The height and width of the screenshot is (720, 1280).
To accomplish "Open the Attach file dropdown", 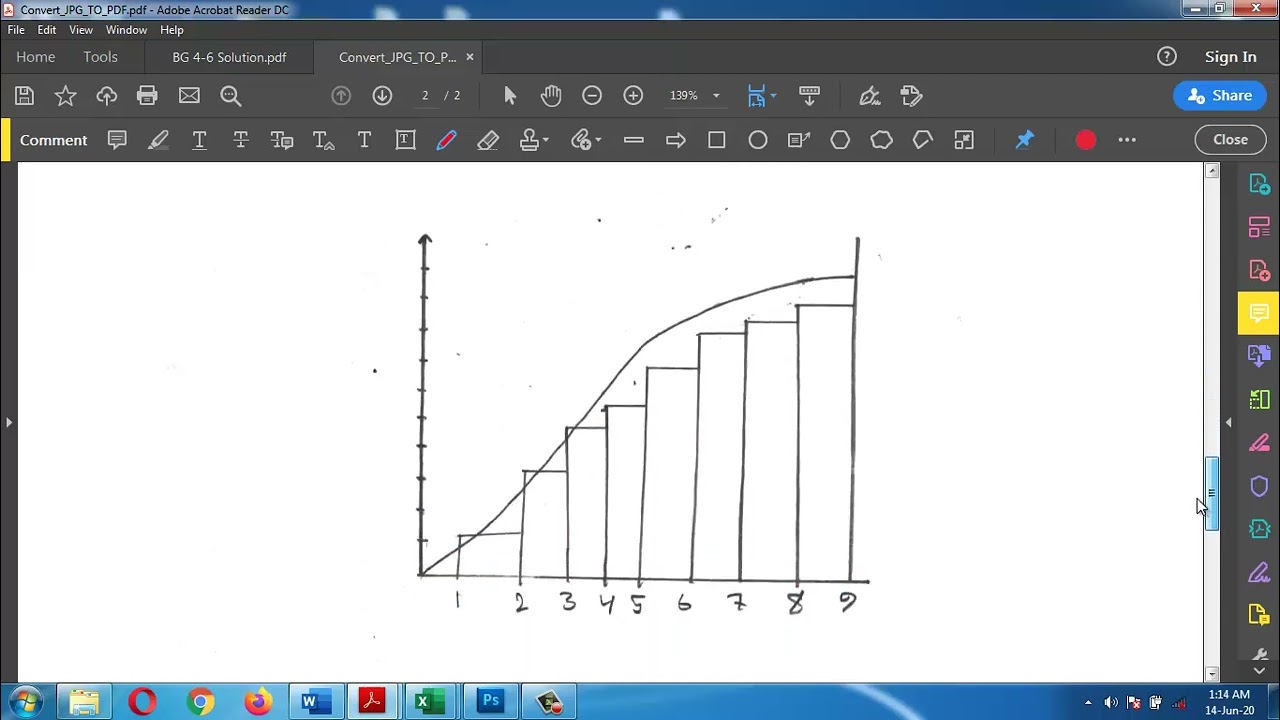I will click(x=586, y=140).
